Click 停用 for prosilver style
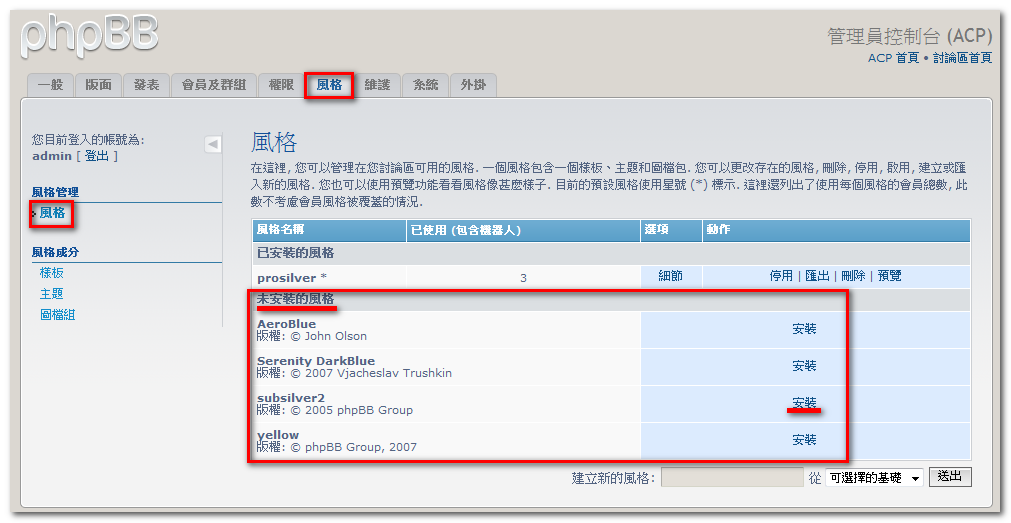The image size is (1011, 523). pos(781,276)
